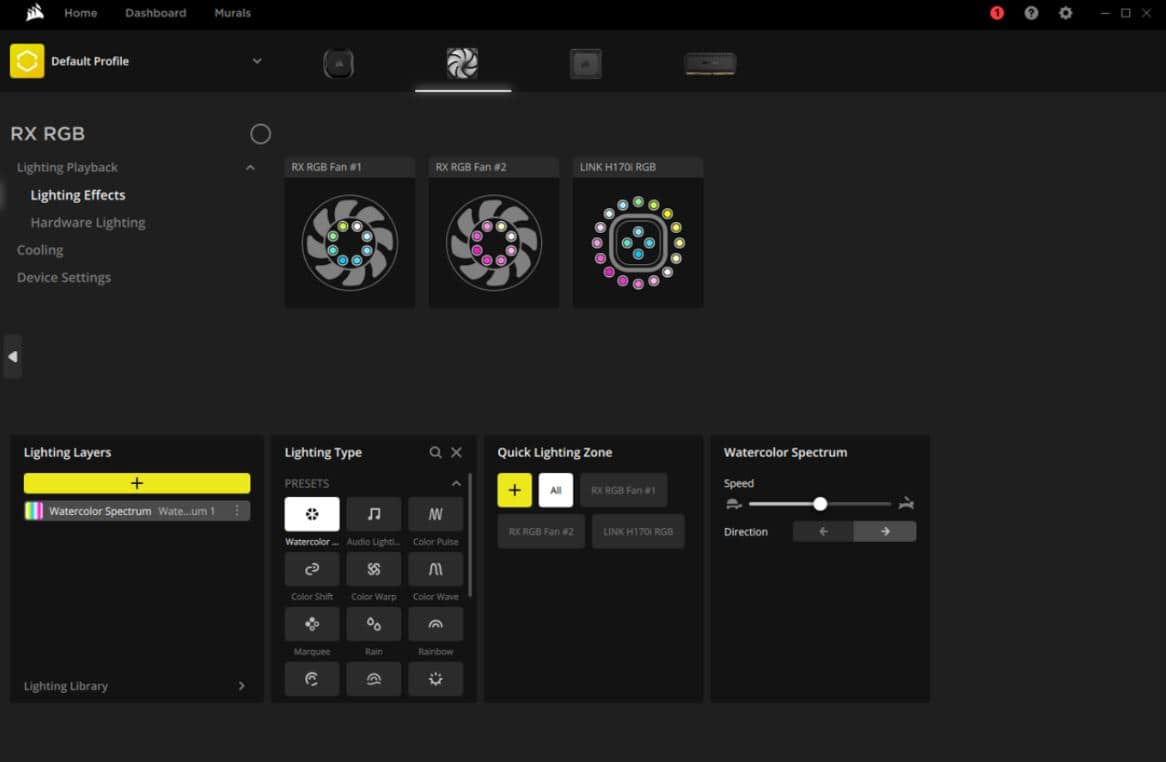Click the fast rabbit speed icon
Viewport: 1166px width, 762px height.
pyautogui.click(x=906, y=504)
